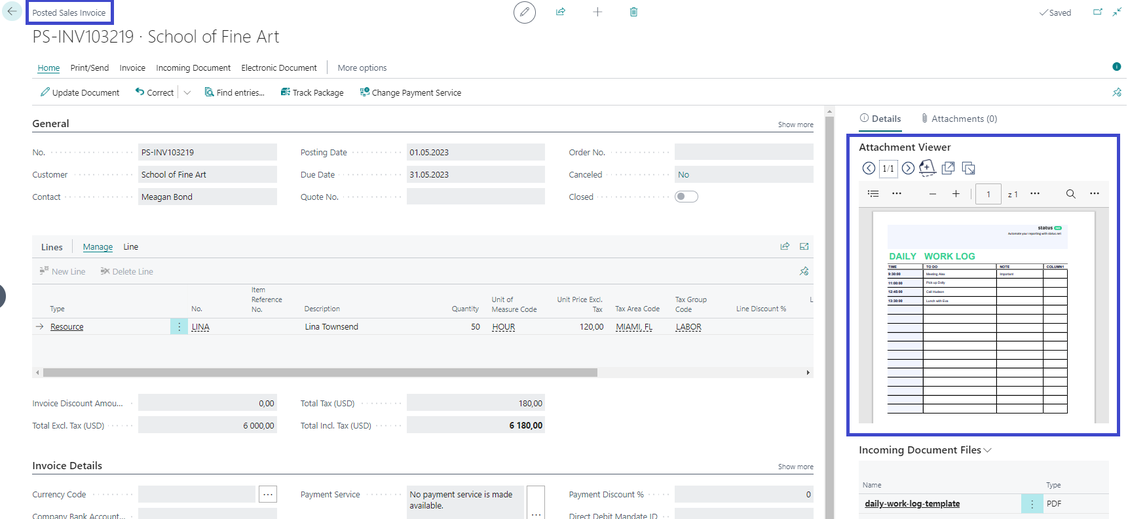The image size is (1128, 519).
Task: Show more fields in General section
Action: click(795, 125)
